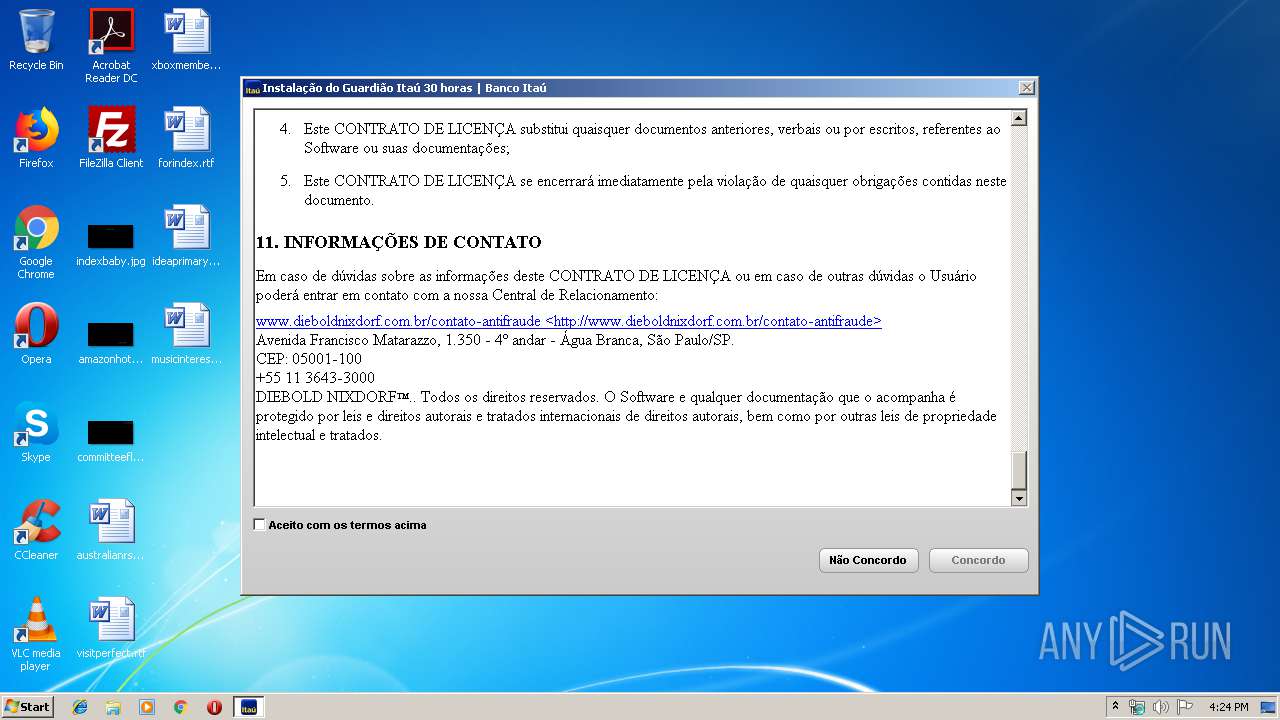The height and width of the screenshot is (720, 1280).
Task: Click the '11. INFORMAÇÕES DE CONTATO' heading
Action: click(x=399, y=242)
